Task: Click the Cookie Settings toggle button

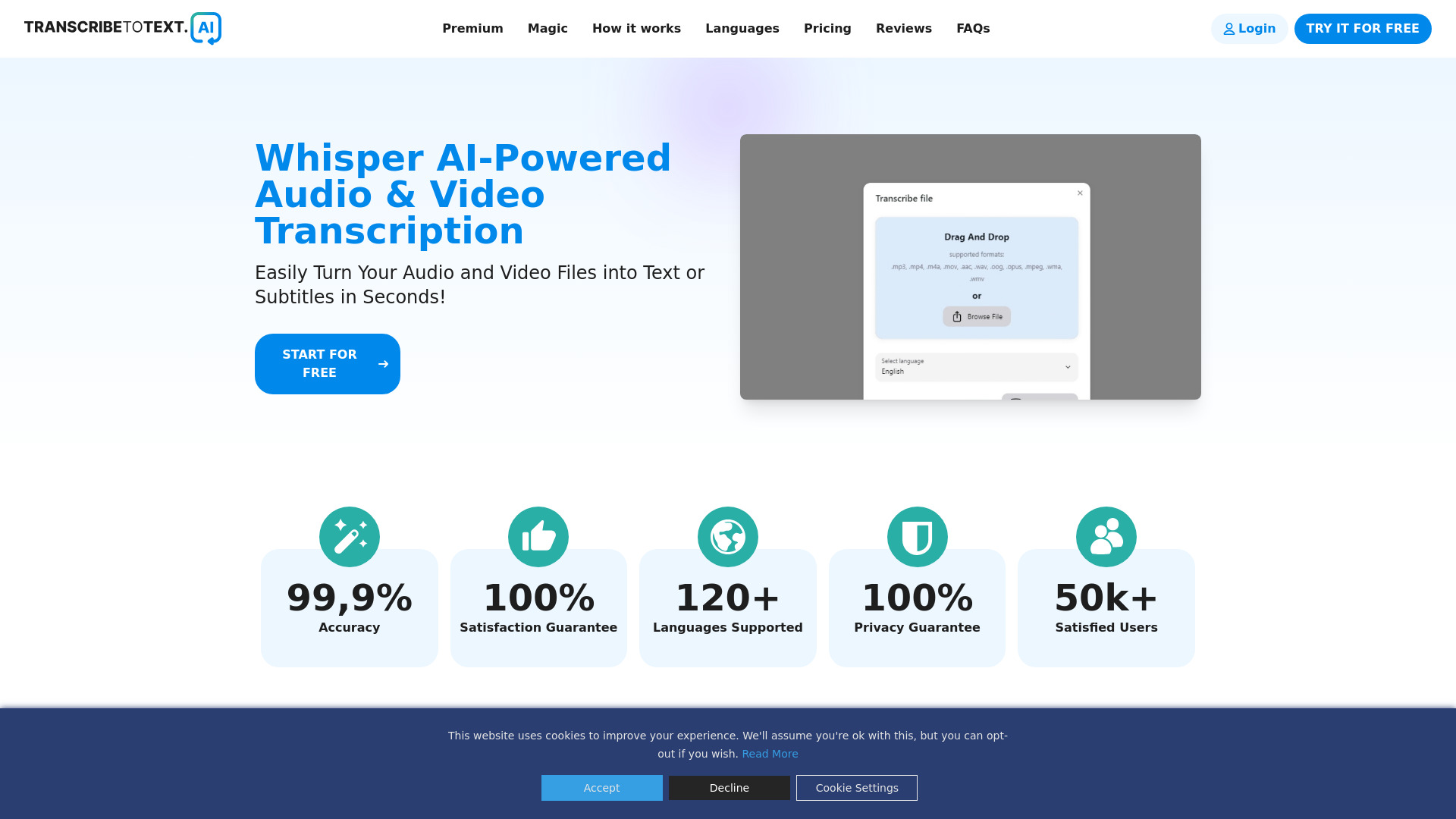Action: (x=857, y=788)
